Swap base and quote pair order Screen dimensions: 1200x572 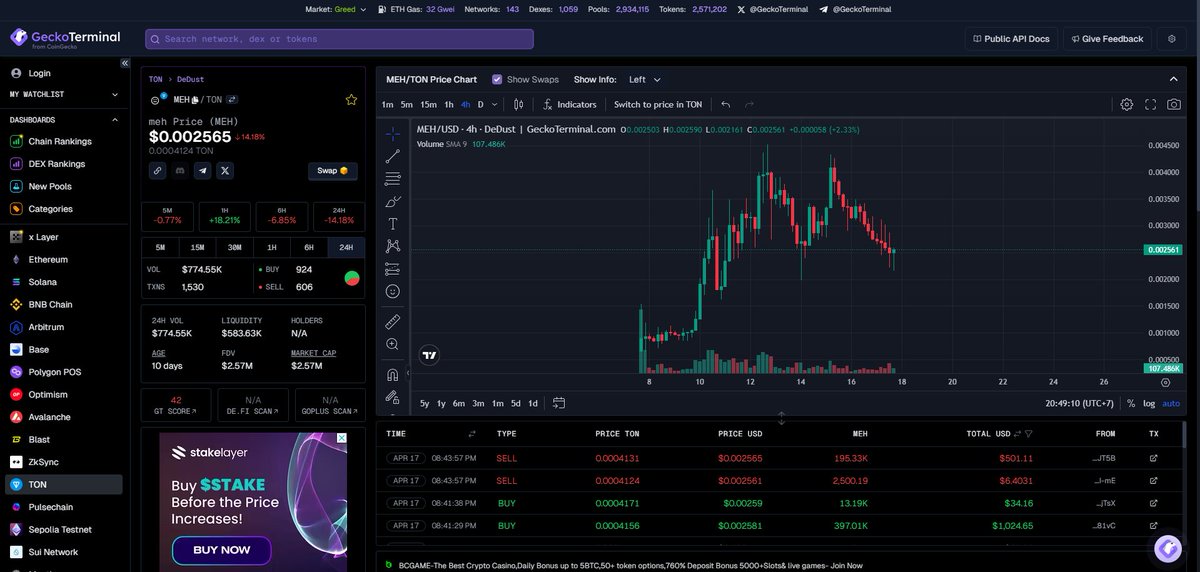(232, 100)
